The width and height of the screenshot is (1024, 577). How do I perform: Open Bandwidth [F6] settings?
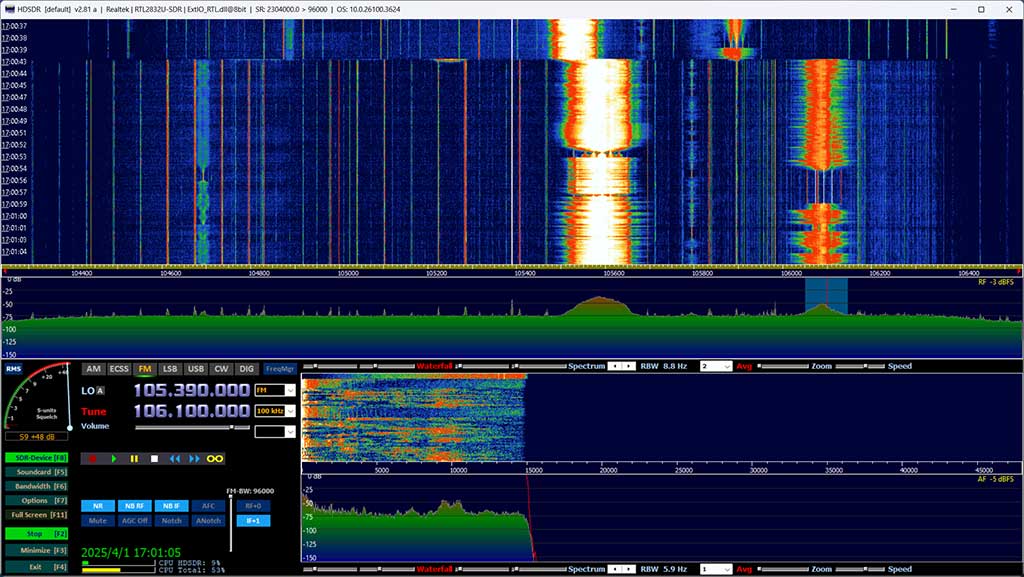pos(37,486)
